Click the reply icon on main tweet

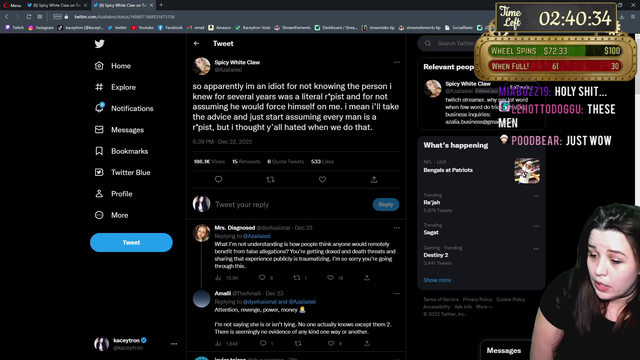218,179
